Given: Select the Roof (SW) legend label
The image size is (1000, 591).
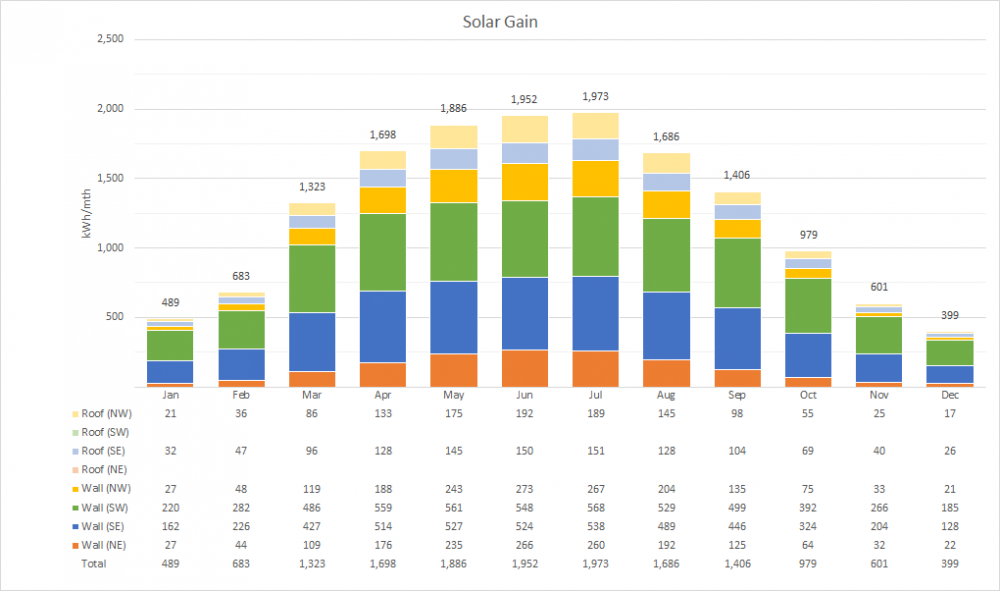Looking at the screenshot, I should [105, 432].
